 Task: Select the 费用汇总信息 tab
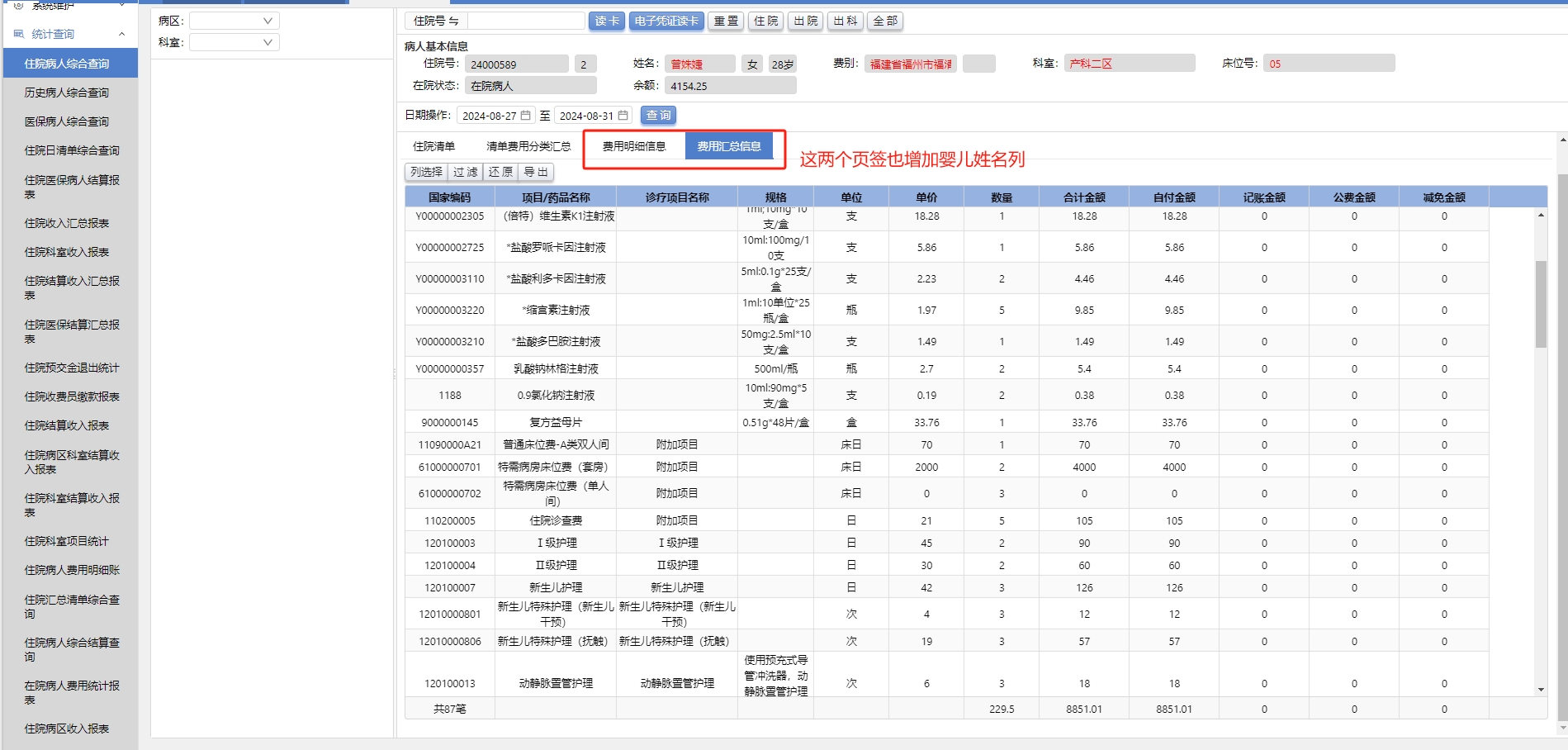click(729, 146)
